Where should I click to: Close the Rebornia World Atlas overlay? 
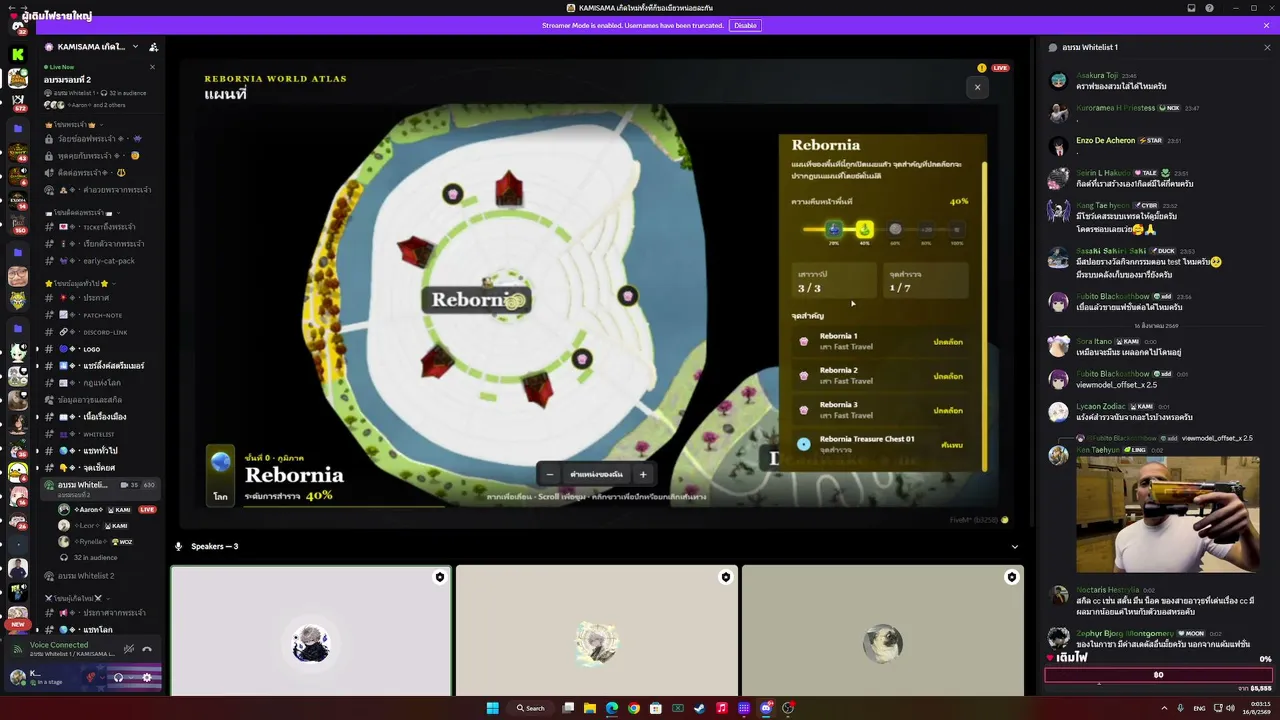pyautogui.click(x=977, y=87)
